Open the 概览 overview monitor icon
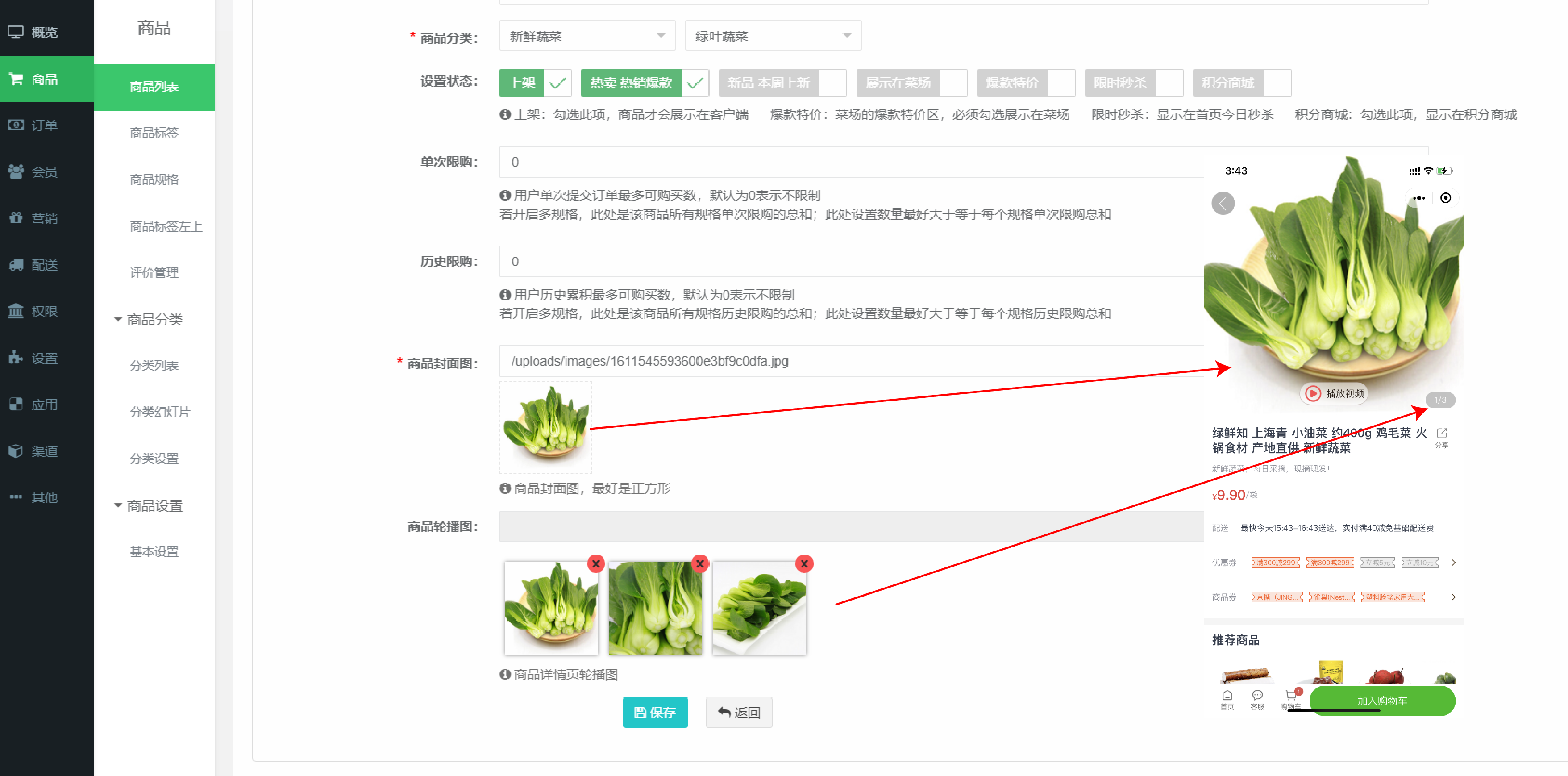1568x776 pixels. [x=16, y=32]
